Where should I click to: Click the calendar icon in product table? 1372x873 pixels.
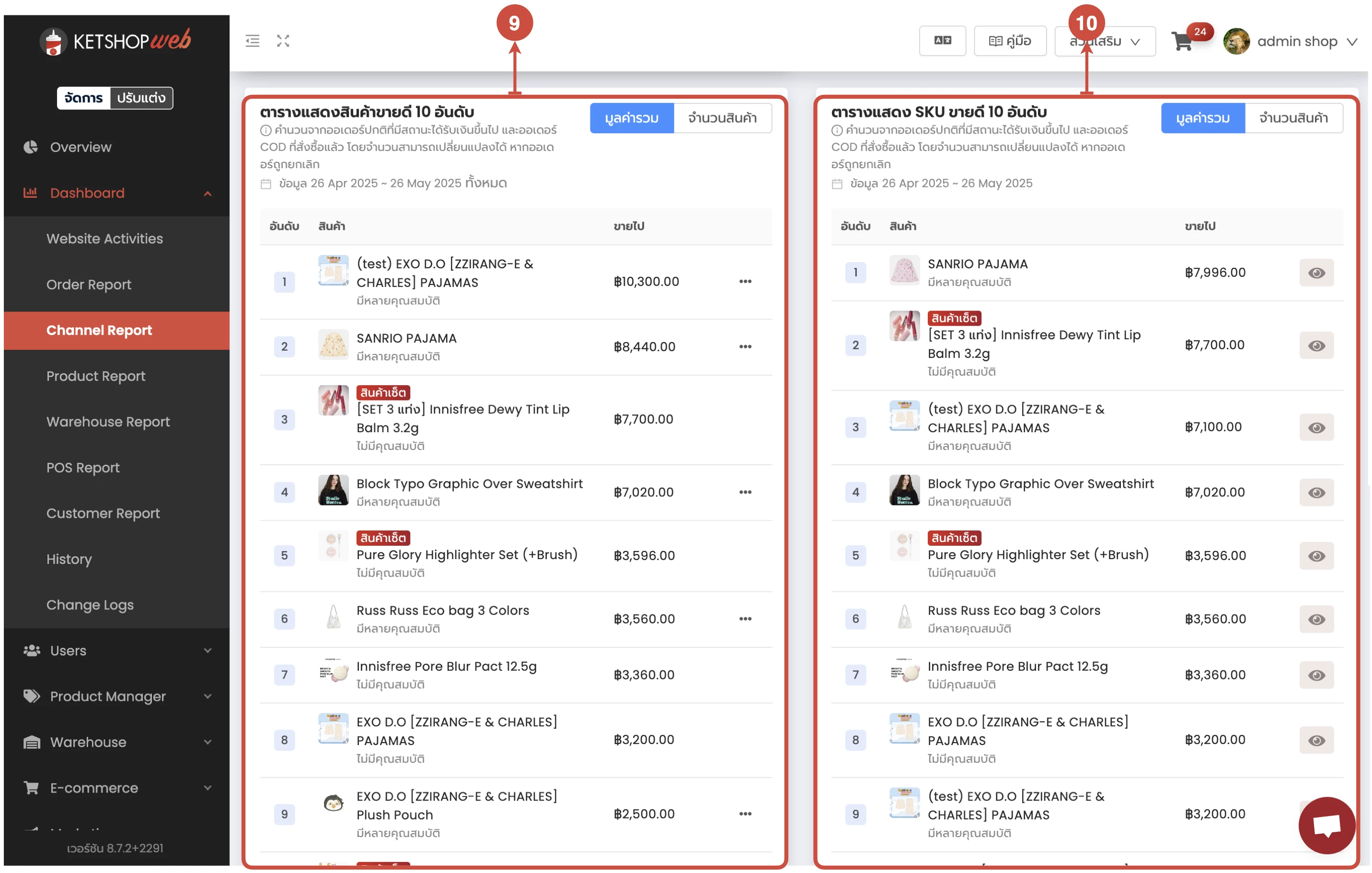point(265,184)
